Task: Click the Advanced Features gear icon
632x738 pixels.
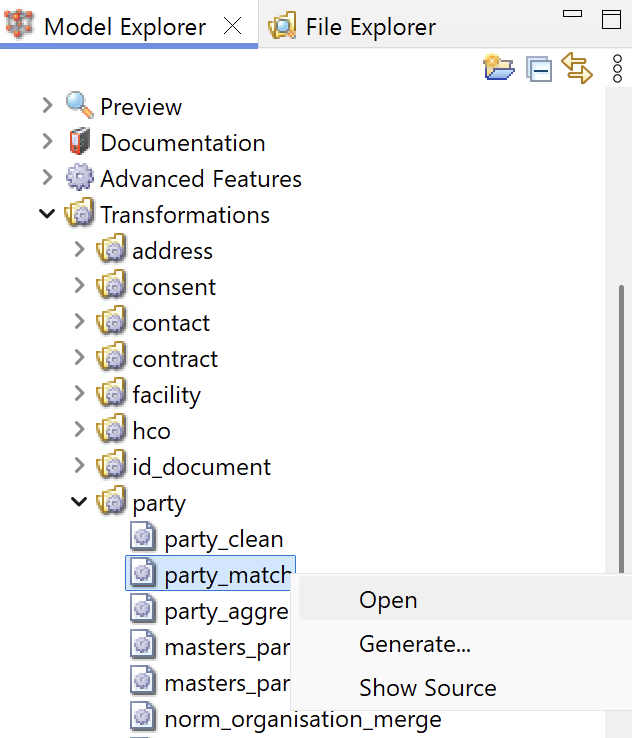Action: pos(79,178)
